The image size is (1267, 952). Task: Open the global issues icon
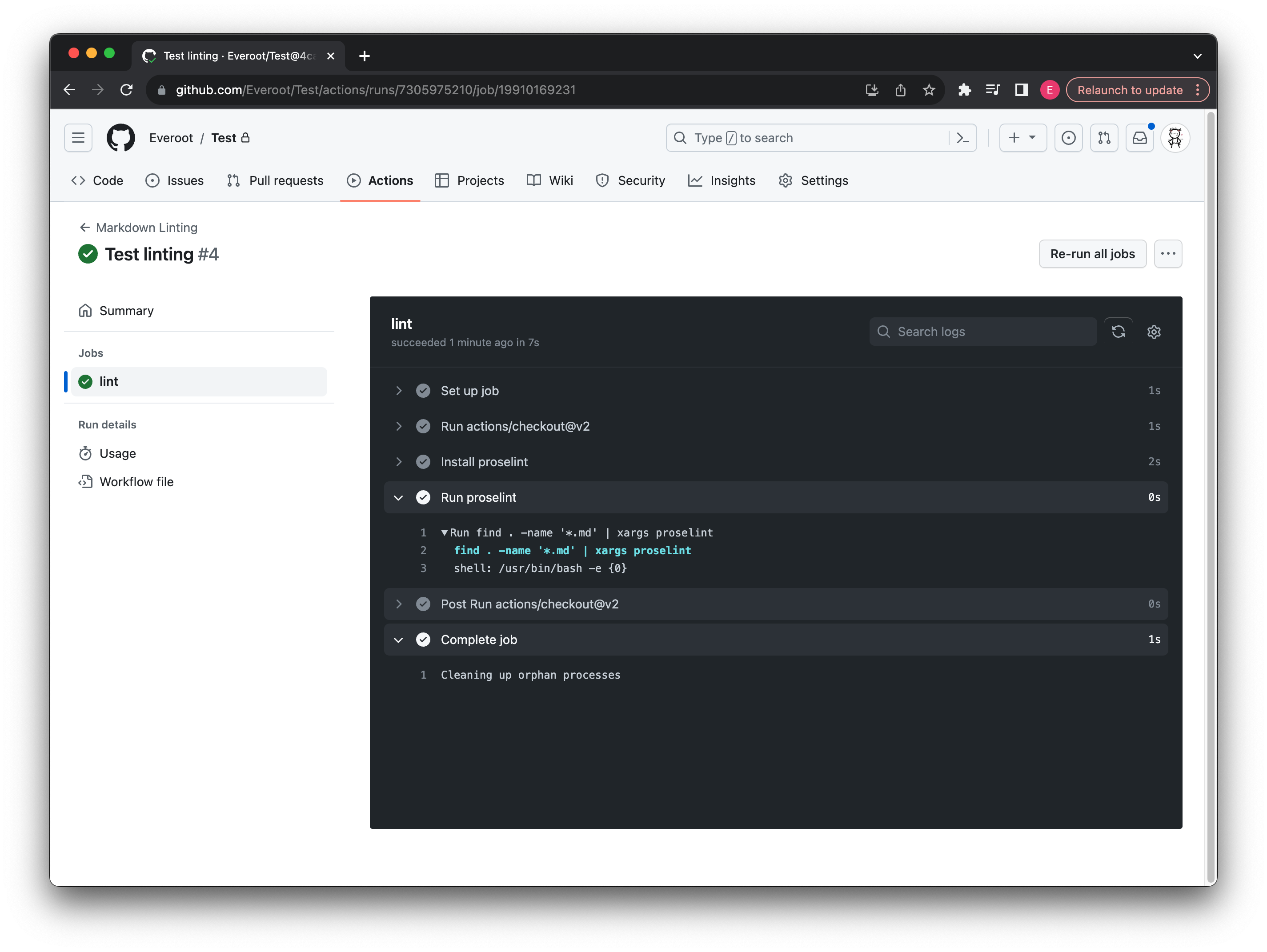pos(1068,138)
